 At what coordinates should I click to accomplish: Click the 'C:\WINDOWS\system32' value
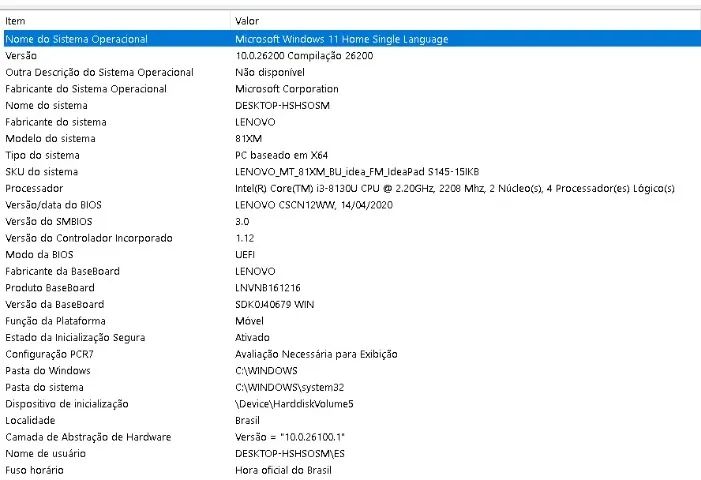click(x=289, y=387)
